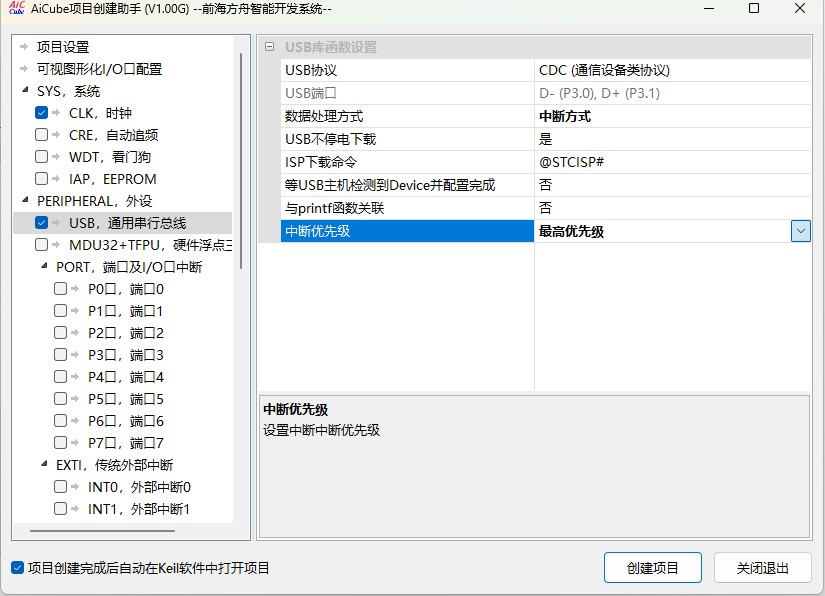Screen dimensions: 825x596
Task: Select the USB不停电下载 property row
Action: click(546, 139)
